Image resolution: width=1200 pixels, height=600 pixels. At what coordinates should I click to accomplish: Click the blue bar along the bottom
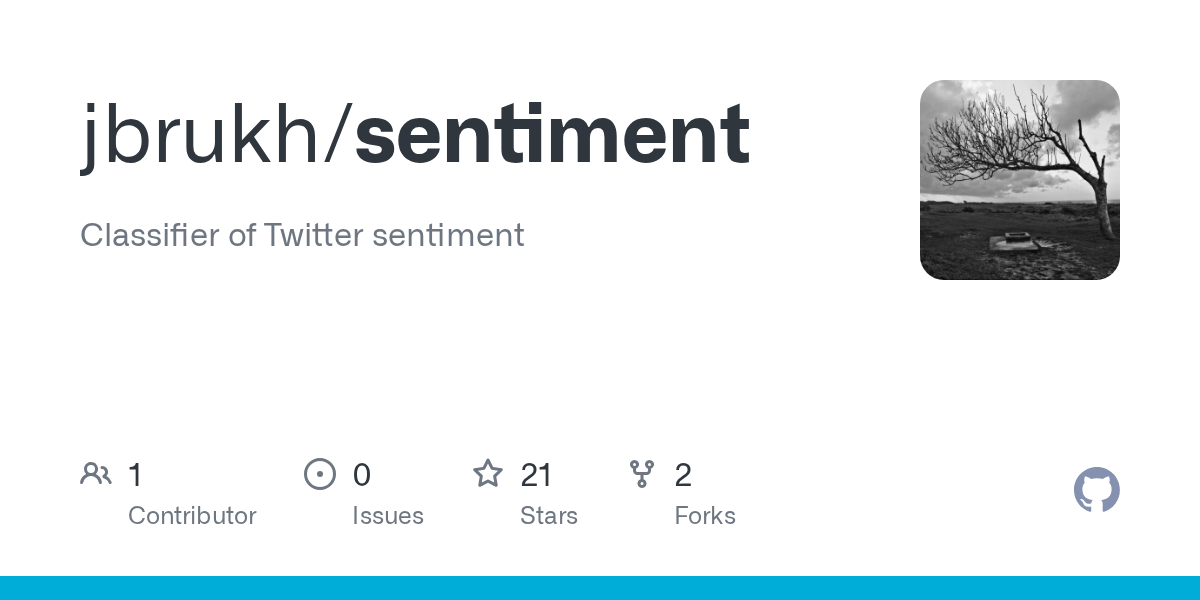pyautogui.click(x=600, y=588)
